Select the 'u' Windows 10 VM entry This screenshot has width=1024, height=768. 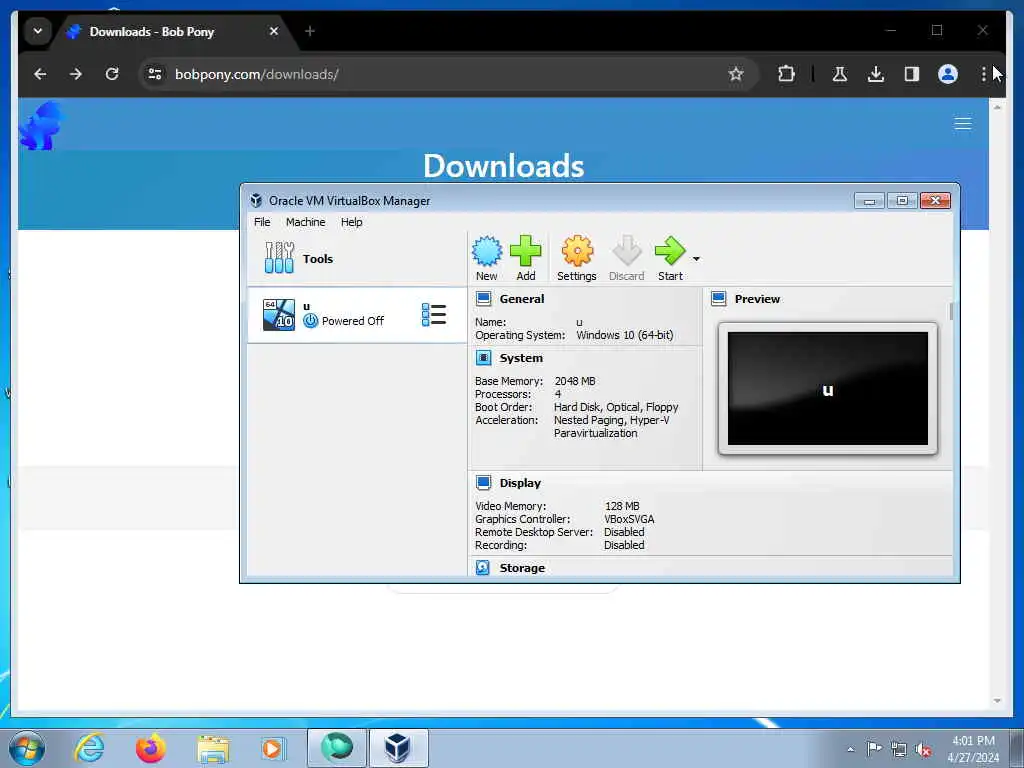coord(357,315)
